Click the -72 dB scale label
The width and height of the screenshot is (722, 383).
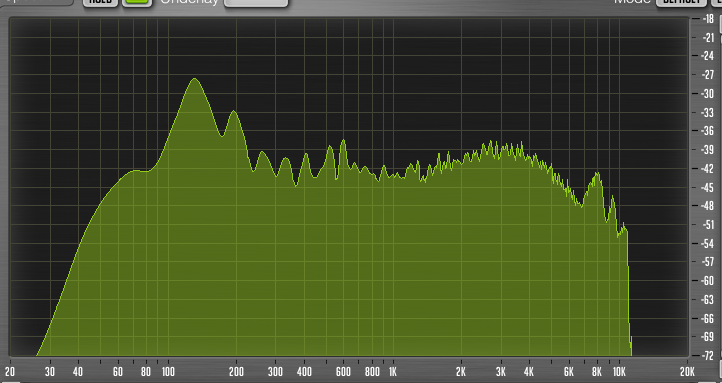pyautogui.click(x=708, y=355)
